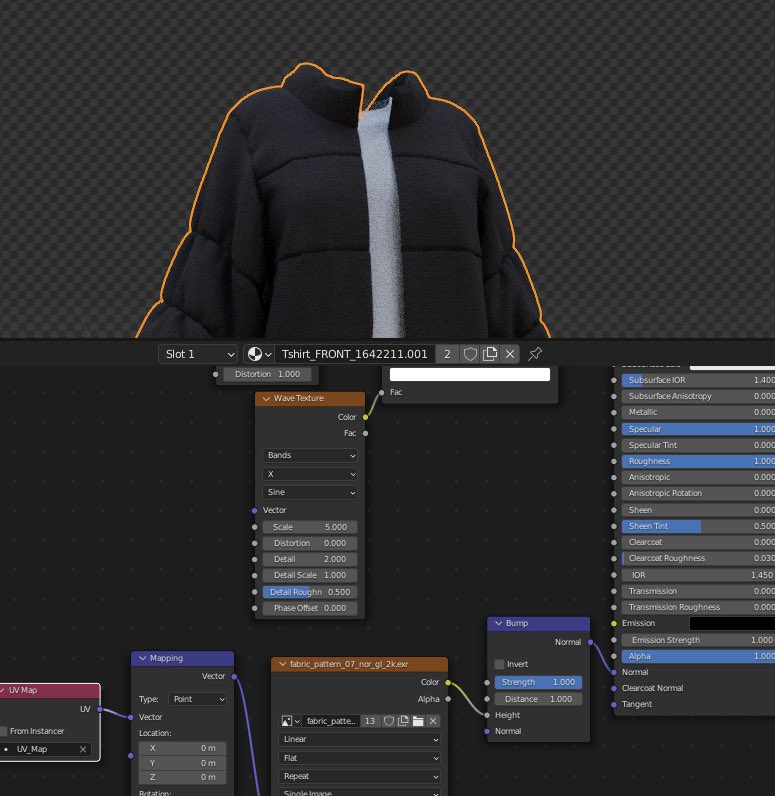Click the Distortion 1.000 field above Wave Texture
The height and width of the screenshot is (796, 775).
(267, 374)
